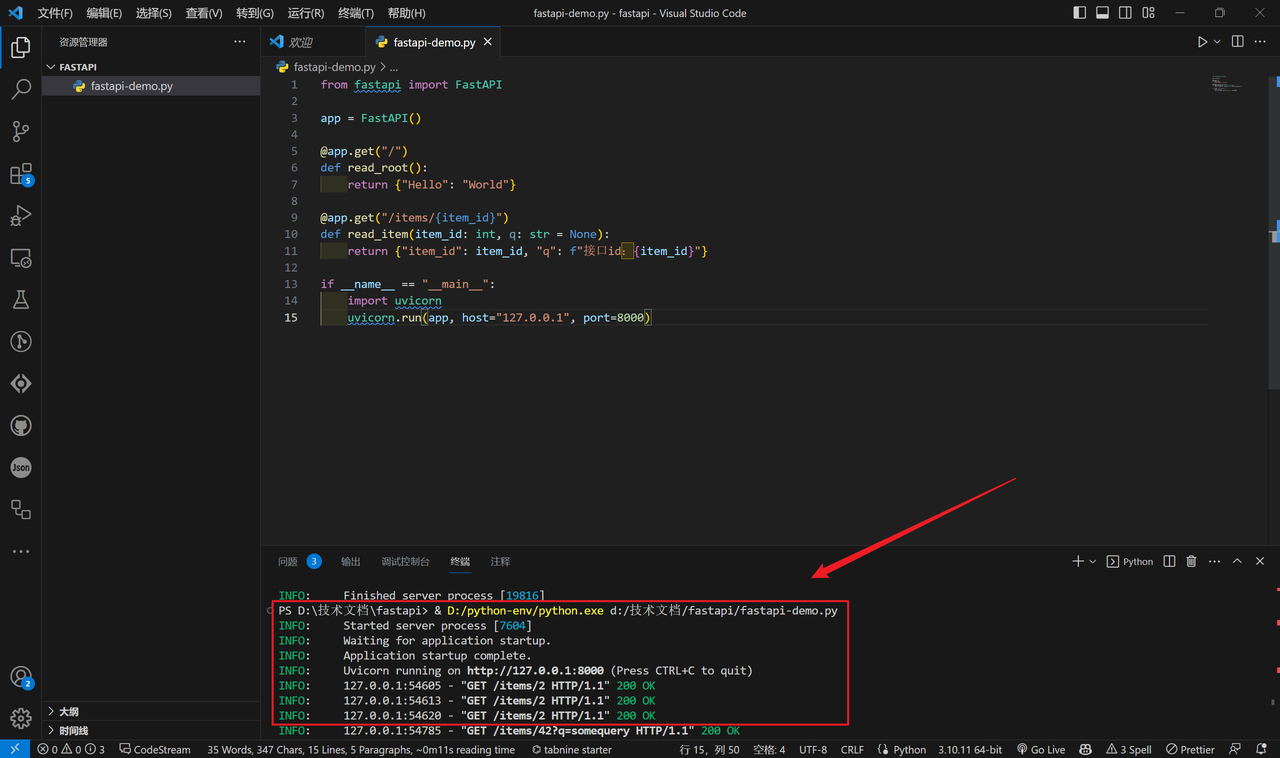Click Go Live in status bar
The image size is (1280, 758).
coord(1041,749)
